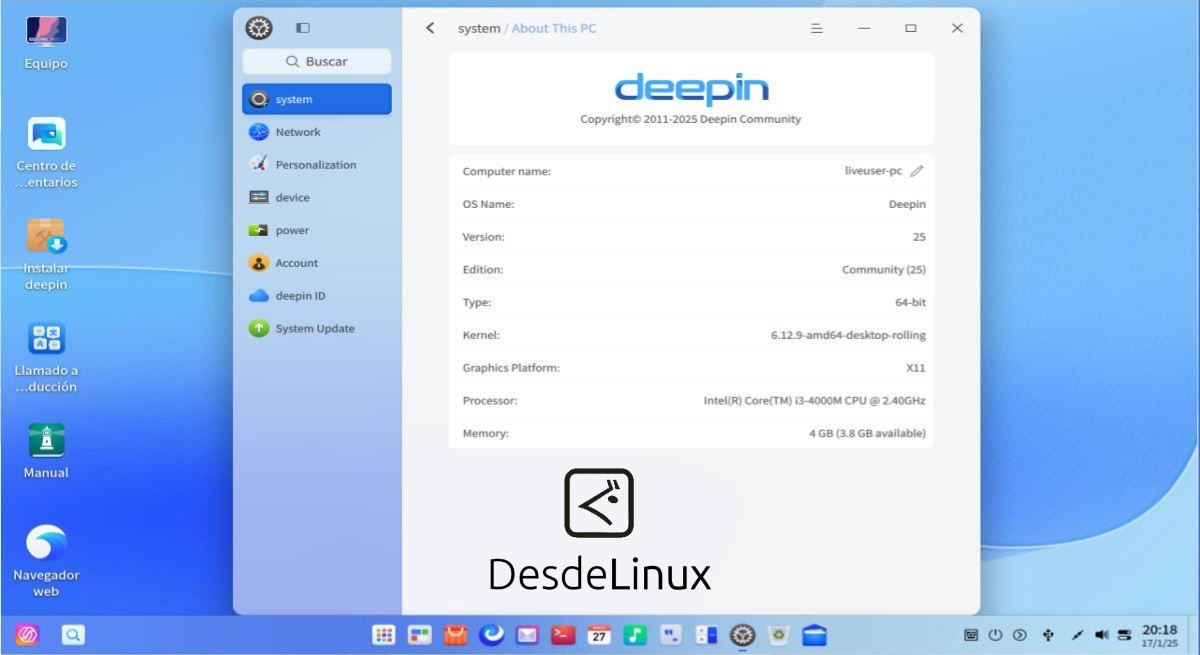1200x655 pixels.
Task: Switch keyboard layout from the system tray
Action: click(x=970, y=634)
